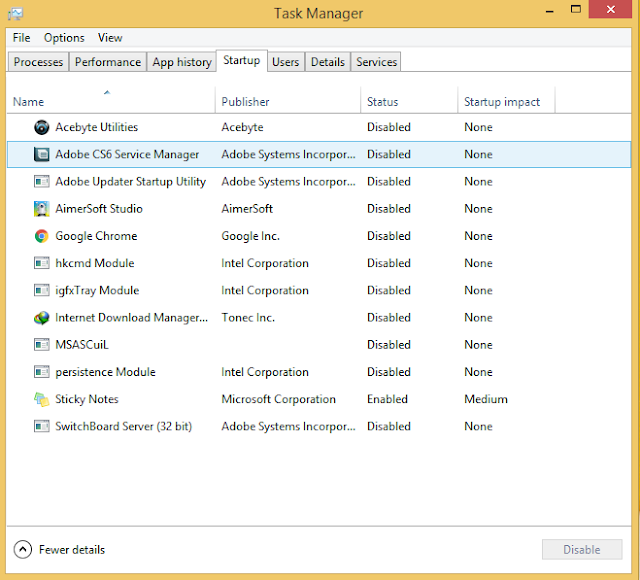
Task: Select the MSASCuiL entry name
Action: click(x=82, y=344)
